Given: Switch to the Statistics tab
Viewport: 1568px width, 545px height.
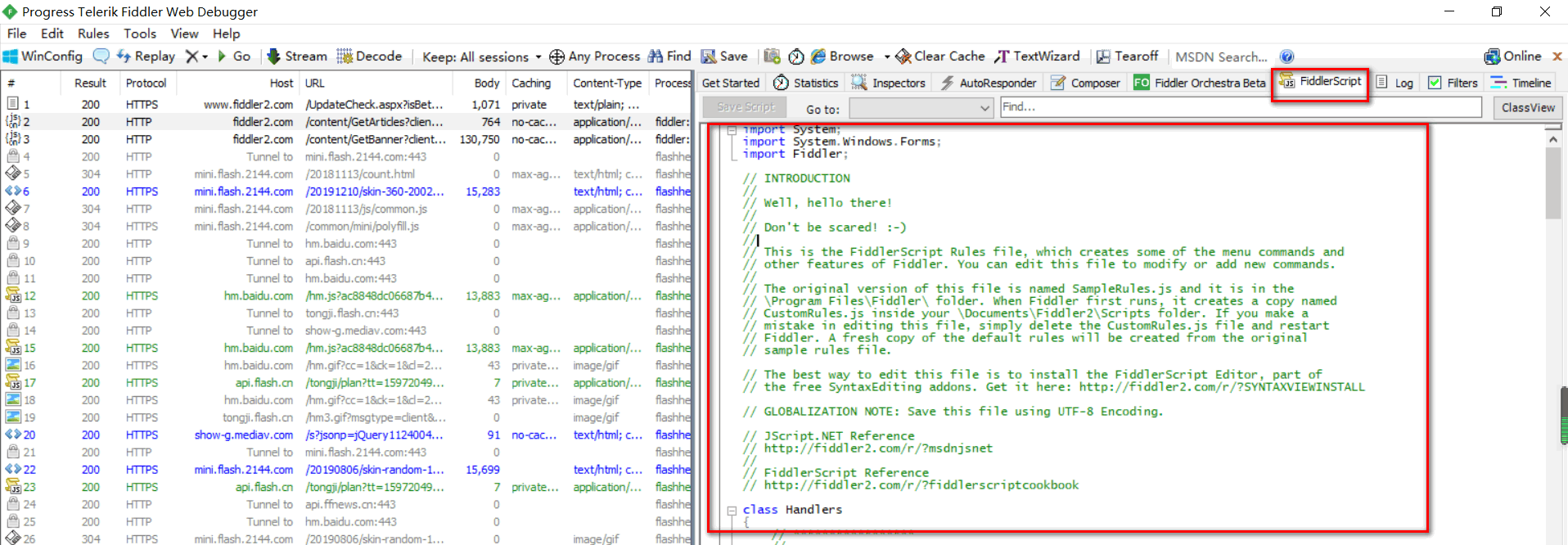Looking at the screenshot, I should coord(806,83).
